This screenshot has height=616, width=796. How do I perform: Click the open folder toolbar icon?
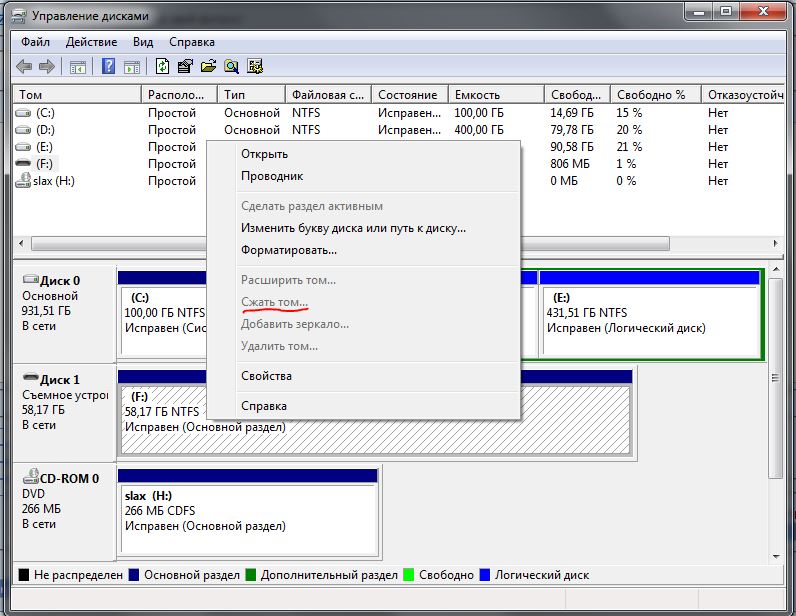click(208, 67)
